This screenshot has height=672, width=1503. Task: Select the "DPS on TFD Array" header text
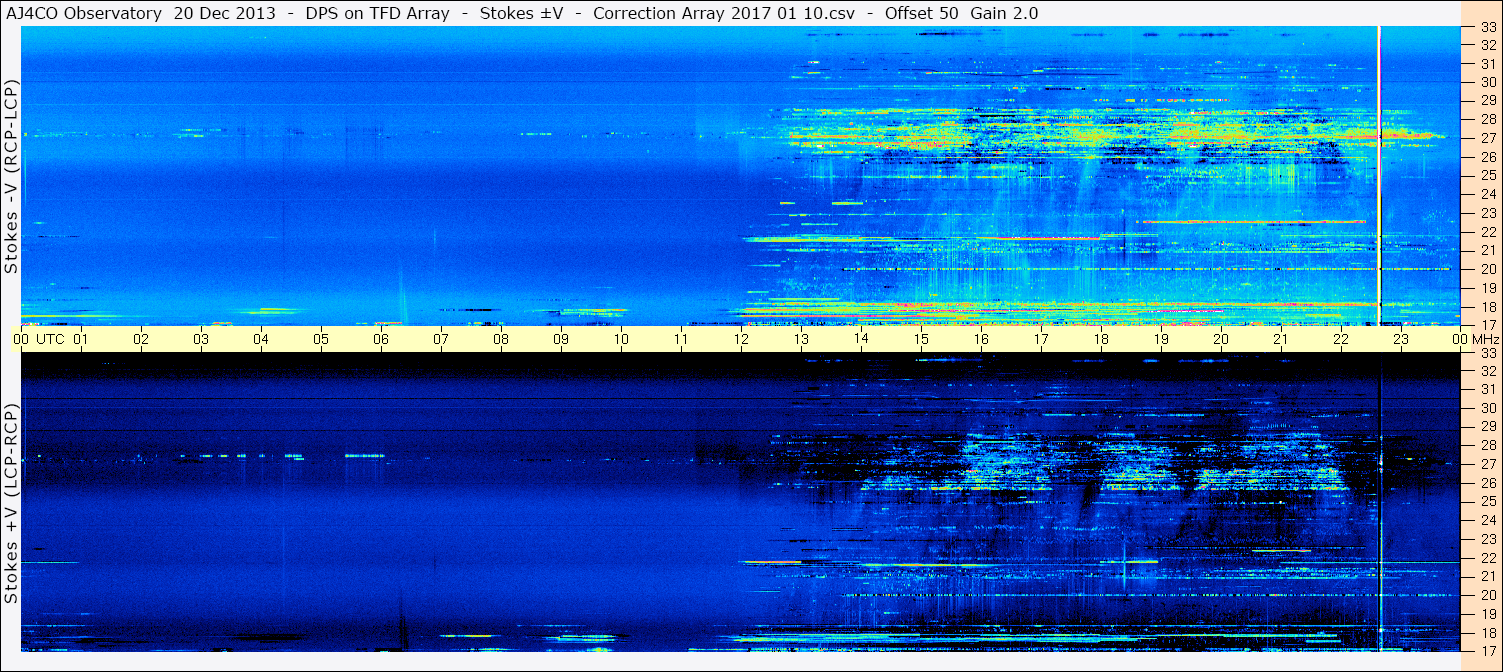point(380,13)
